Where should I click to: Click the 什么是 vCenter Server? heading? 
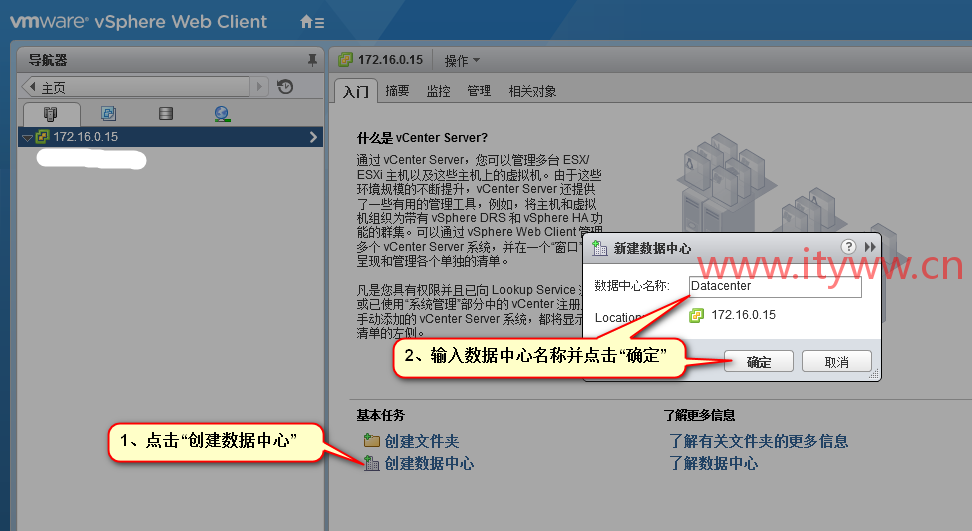422,138
